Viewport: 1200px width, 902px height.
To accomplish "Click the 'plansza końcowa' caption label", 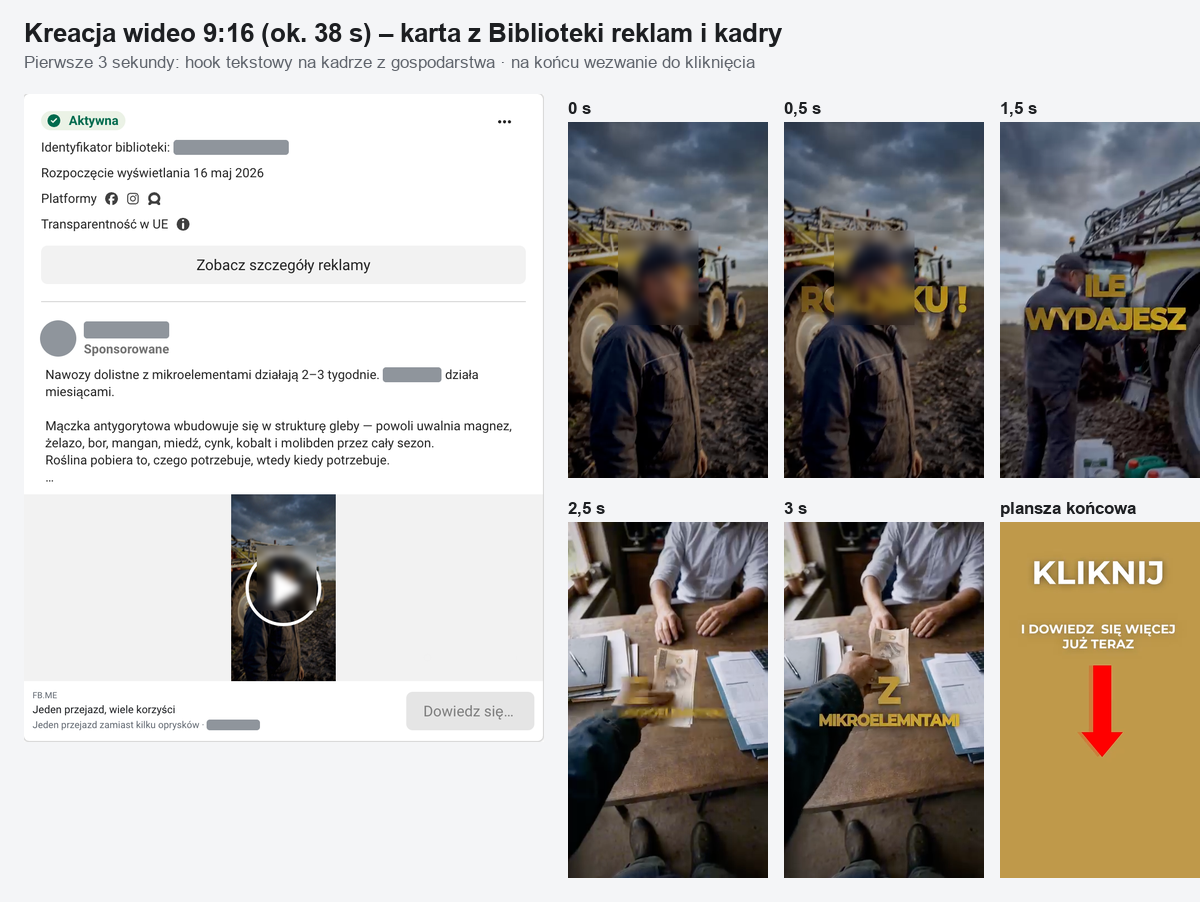I will tap(1068, 508).
